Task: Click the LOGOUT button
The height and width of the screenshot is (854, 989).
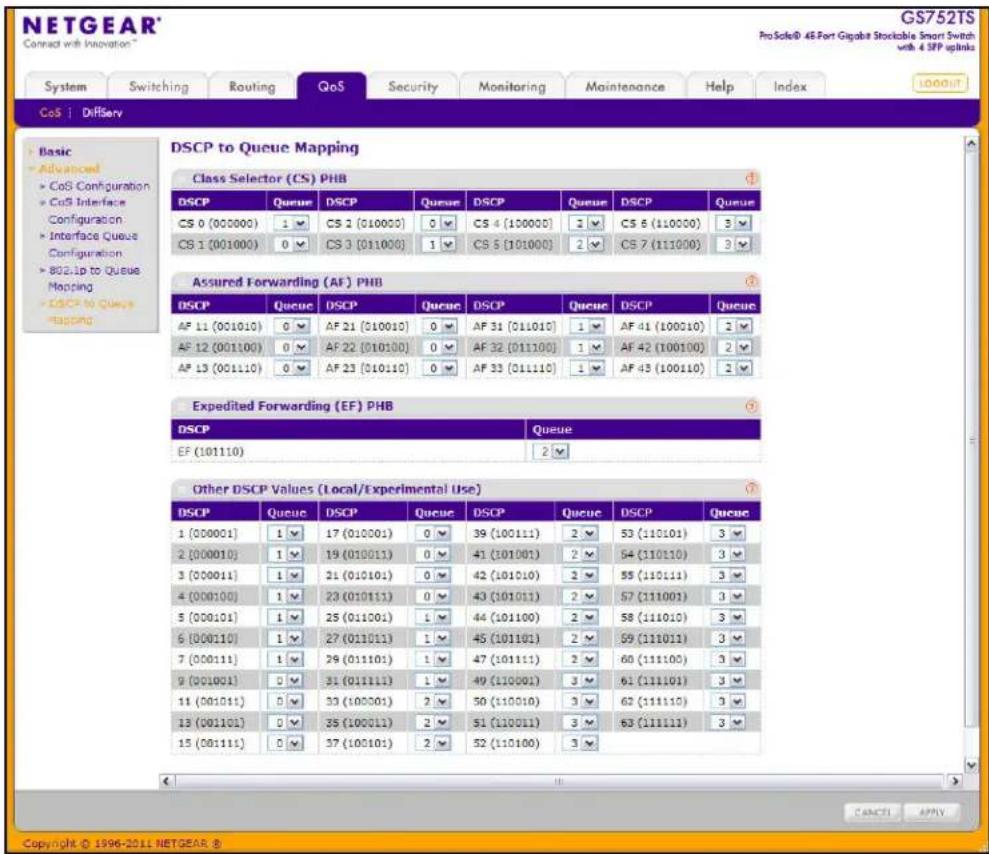Action: 940,83
